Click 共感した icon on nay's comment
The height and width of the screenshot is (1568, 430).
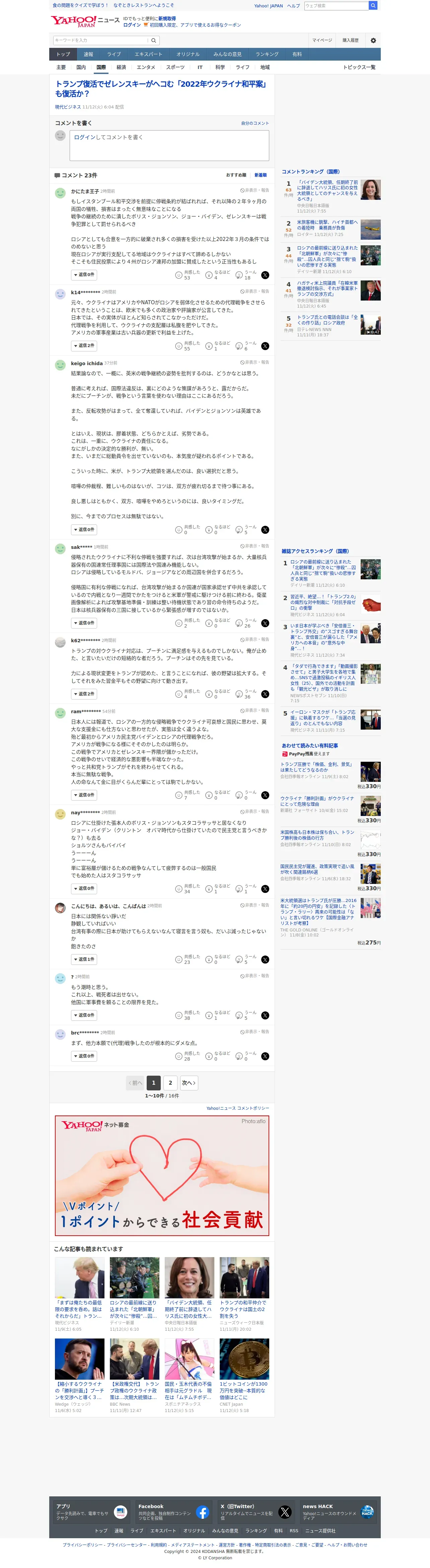pos(178,889)
